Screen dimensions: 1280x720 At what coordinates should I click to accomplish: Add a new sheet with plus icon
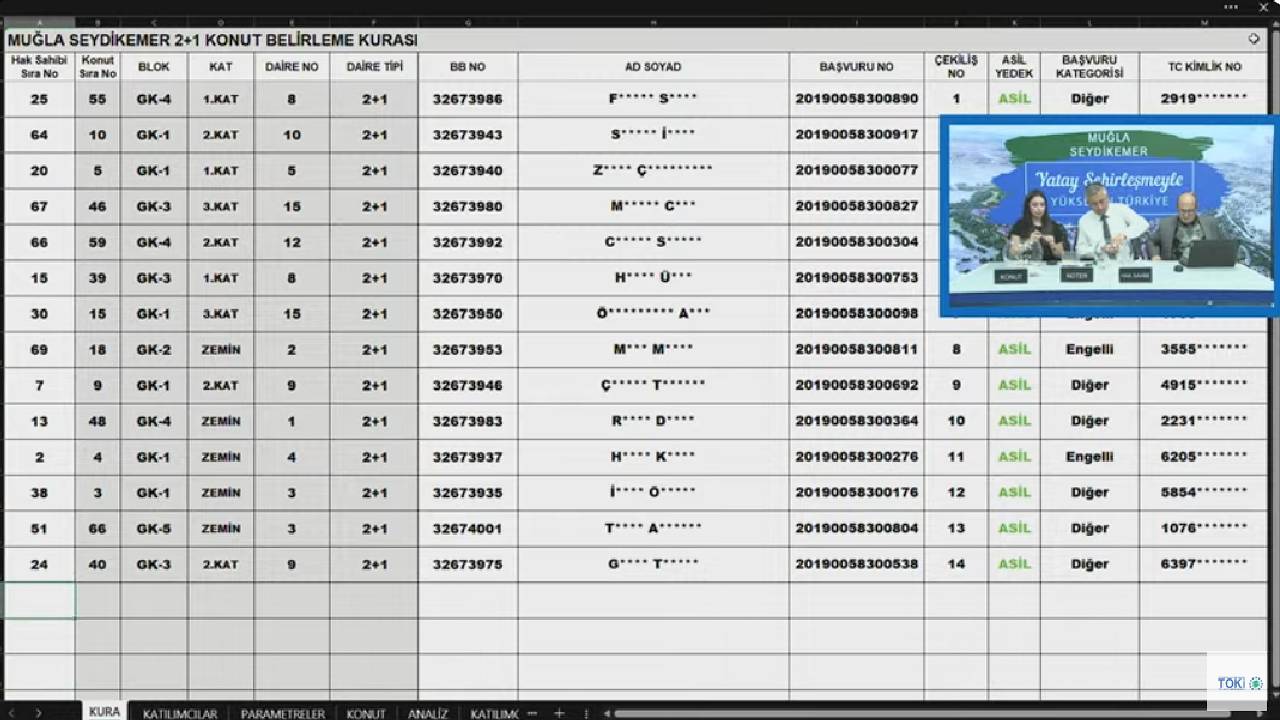click(559, 713)
